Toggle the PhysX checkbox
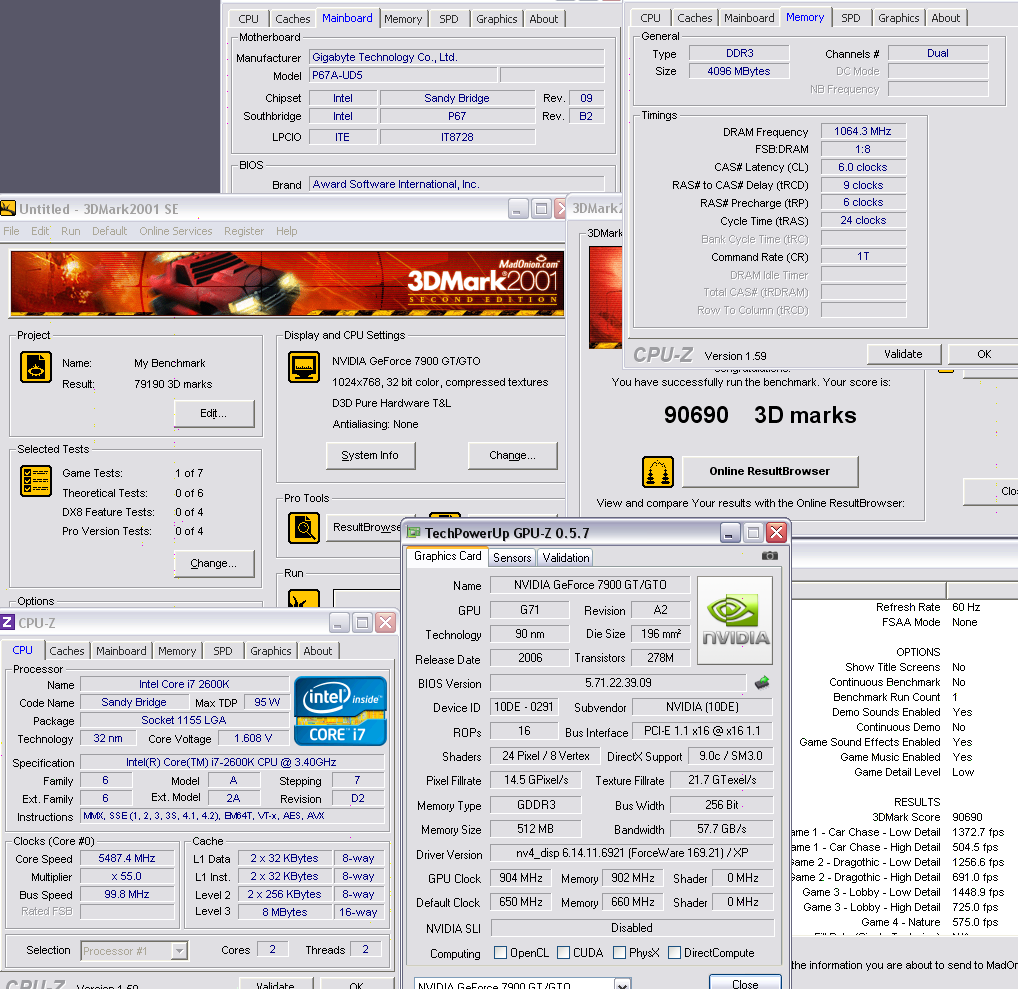The width and height of the screenshot is (1018, 989). tap(619, 953)
